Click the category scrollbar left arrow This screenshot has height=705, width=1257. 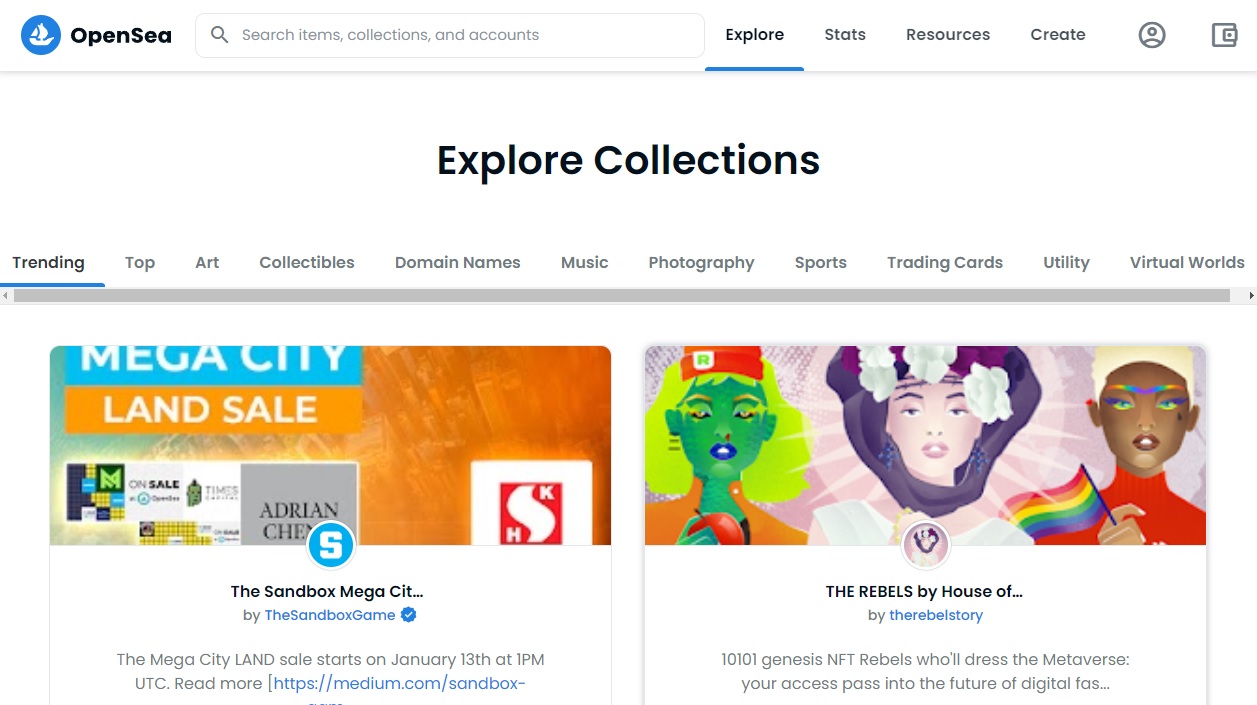point(6,296)
